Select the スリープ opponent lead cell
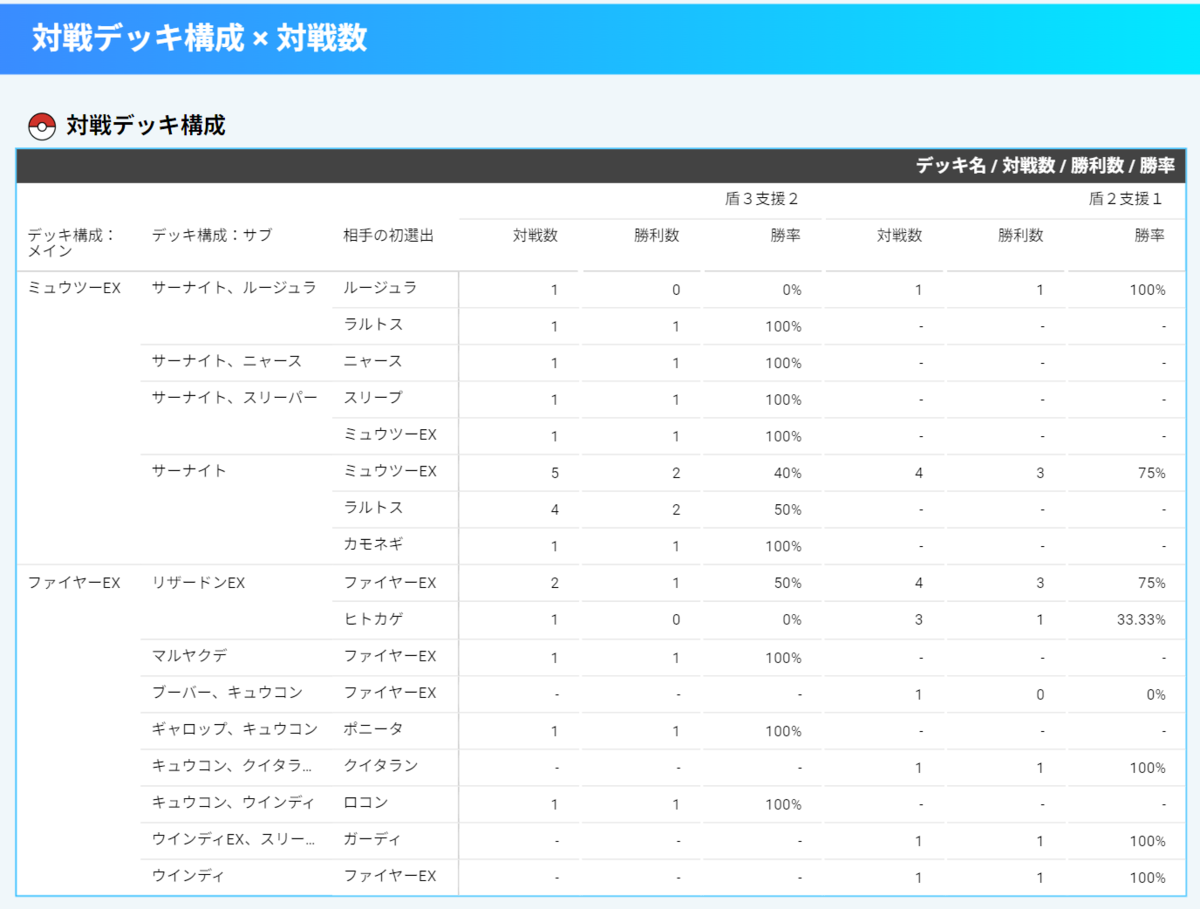The width and height of the screenshot is (1200, 909). pos(372,398)
